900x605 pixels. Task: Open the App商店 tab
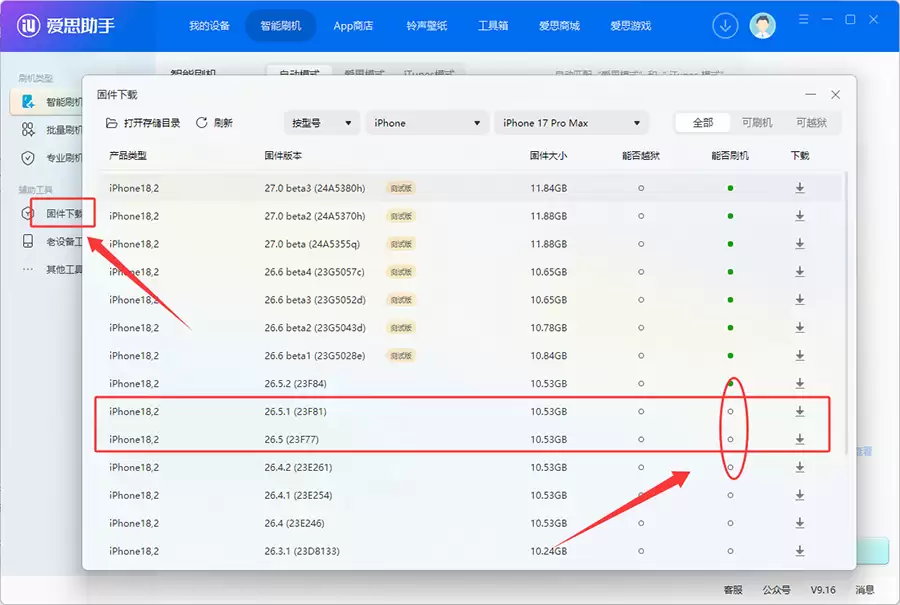353,26
